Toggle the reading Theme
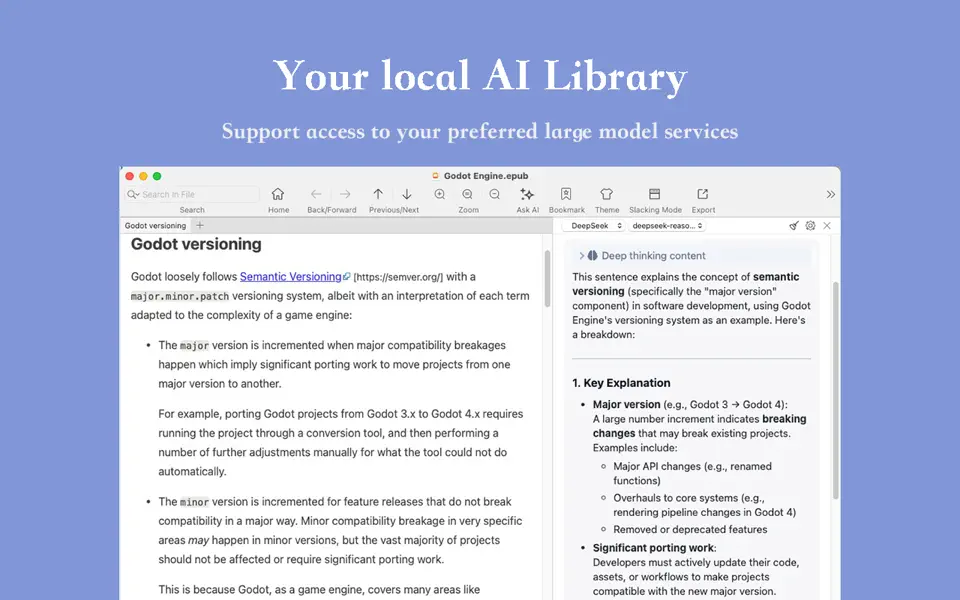This screenshot has height=600, width=960. (607, 194)
